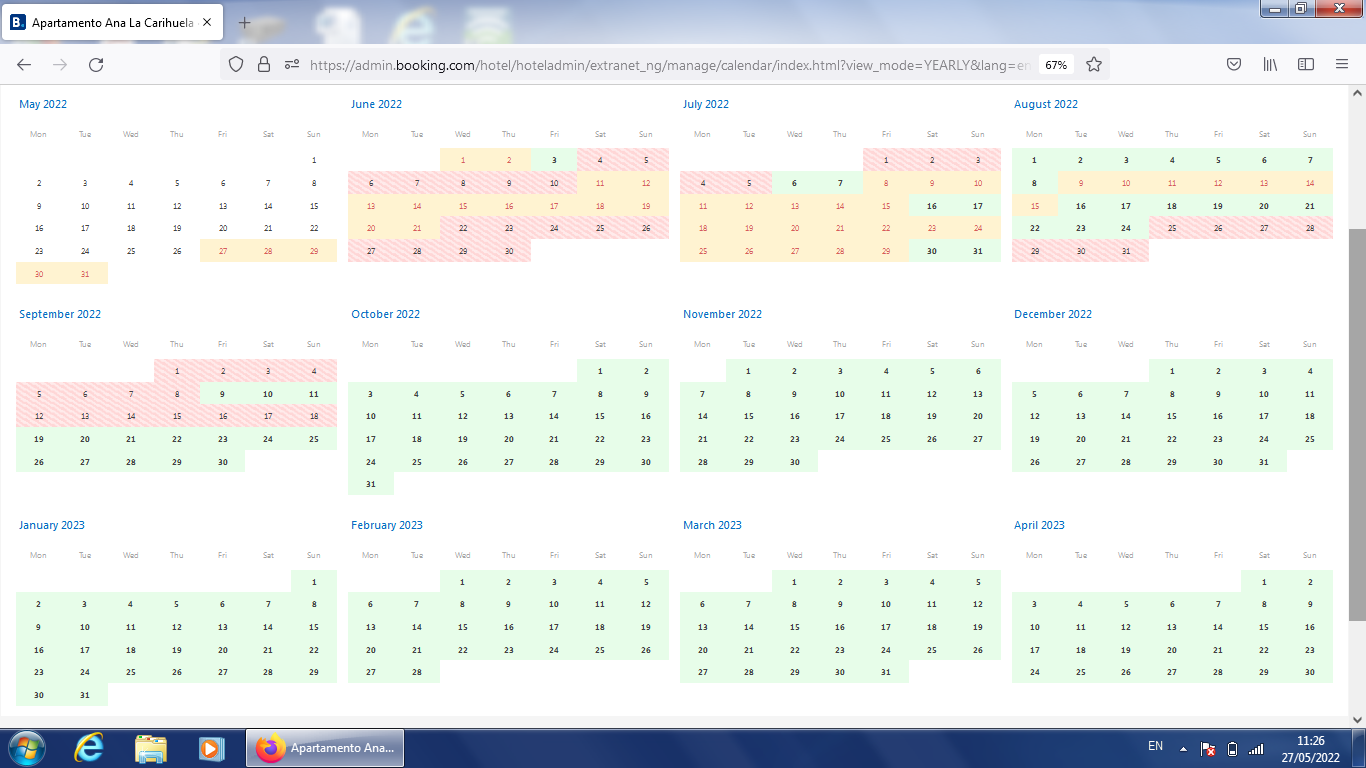Click the padlock site security icon

264,64
